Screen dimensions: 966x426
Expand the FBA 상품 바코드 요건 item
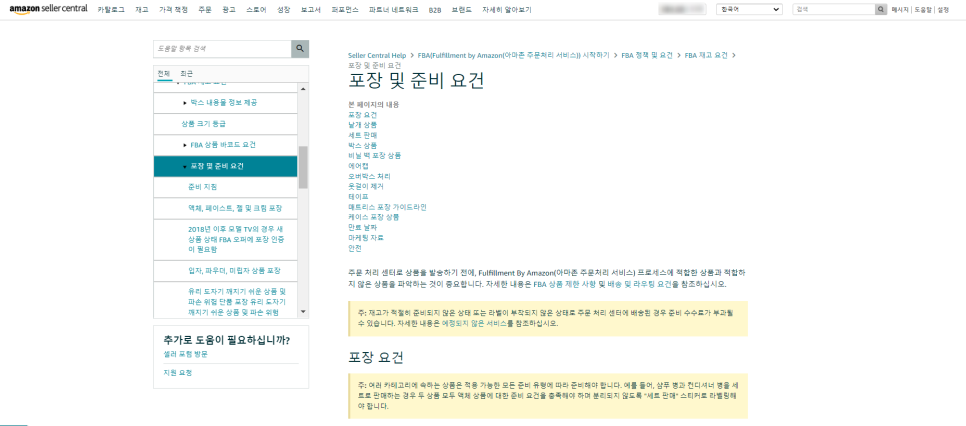coord(185,145)
